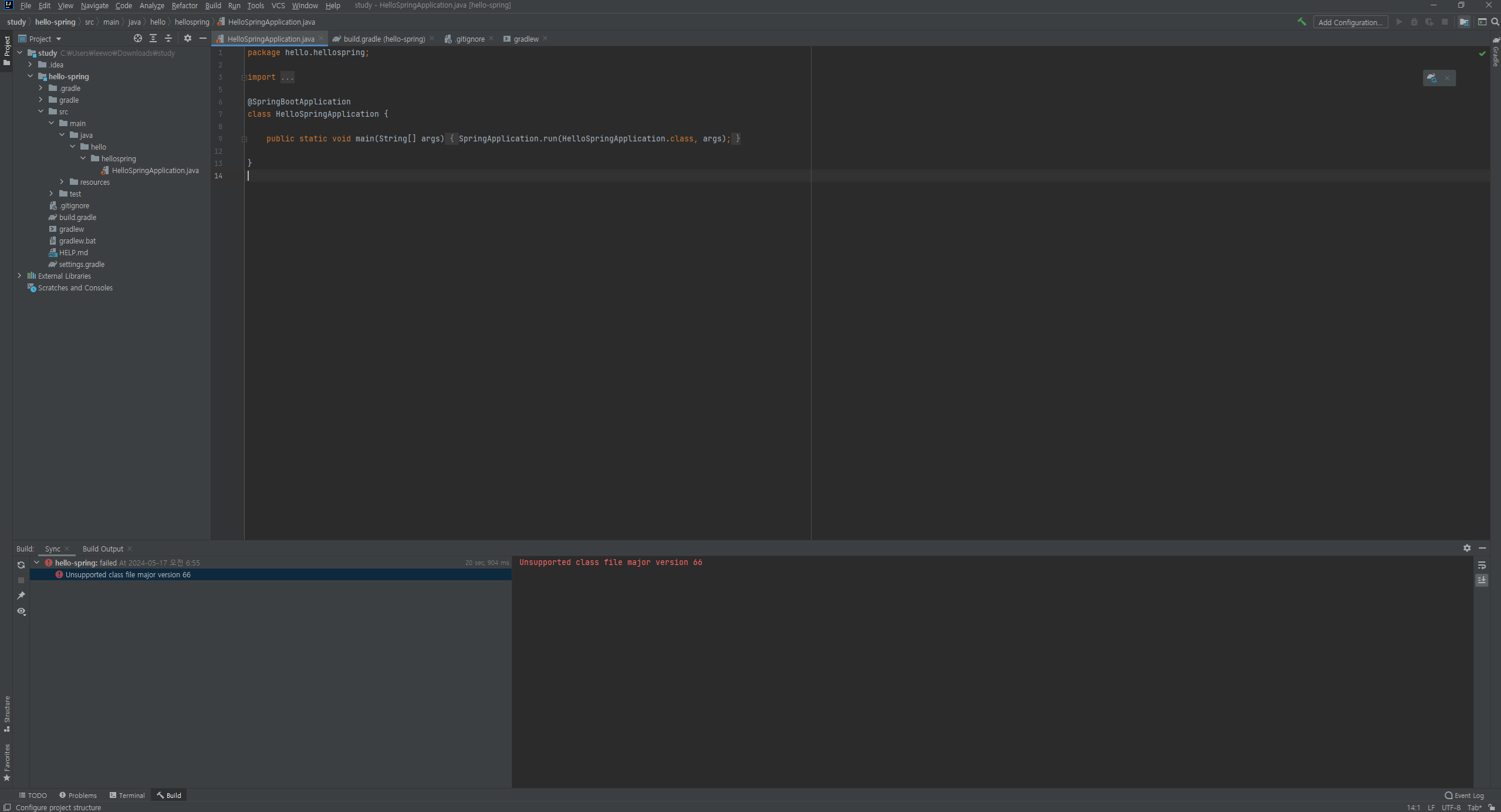Open the Event Log

(x=1464, y=796)
